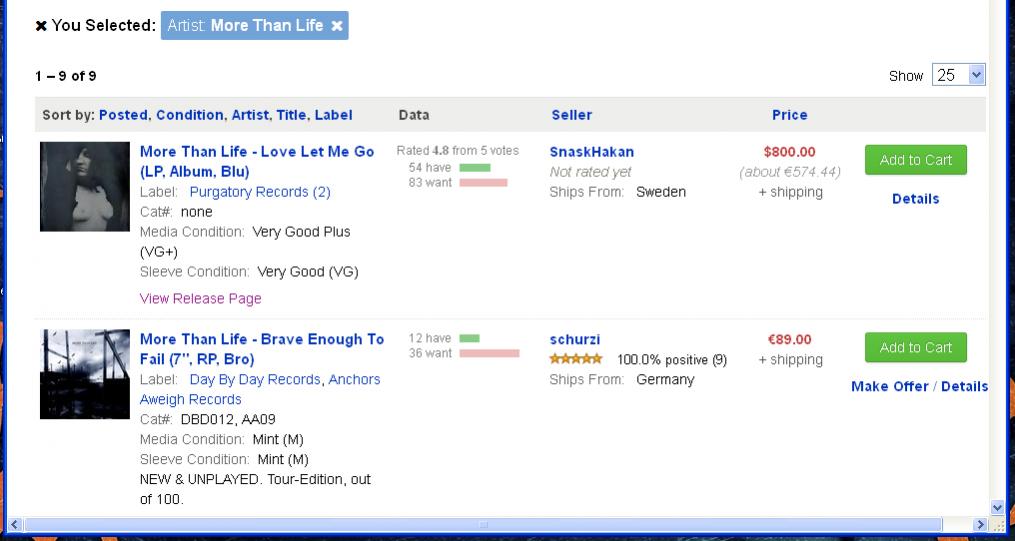
Task: View Release Page for first listing
Action: tap(201, 299)
